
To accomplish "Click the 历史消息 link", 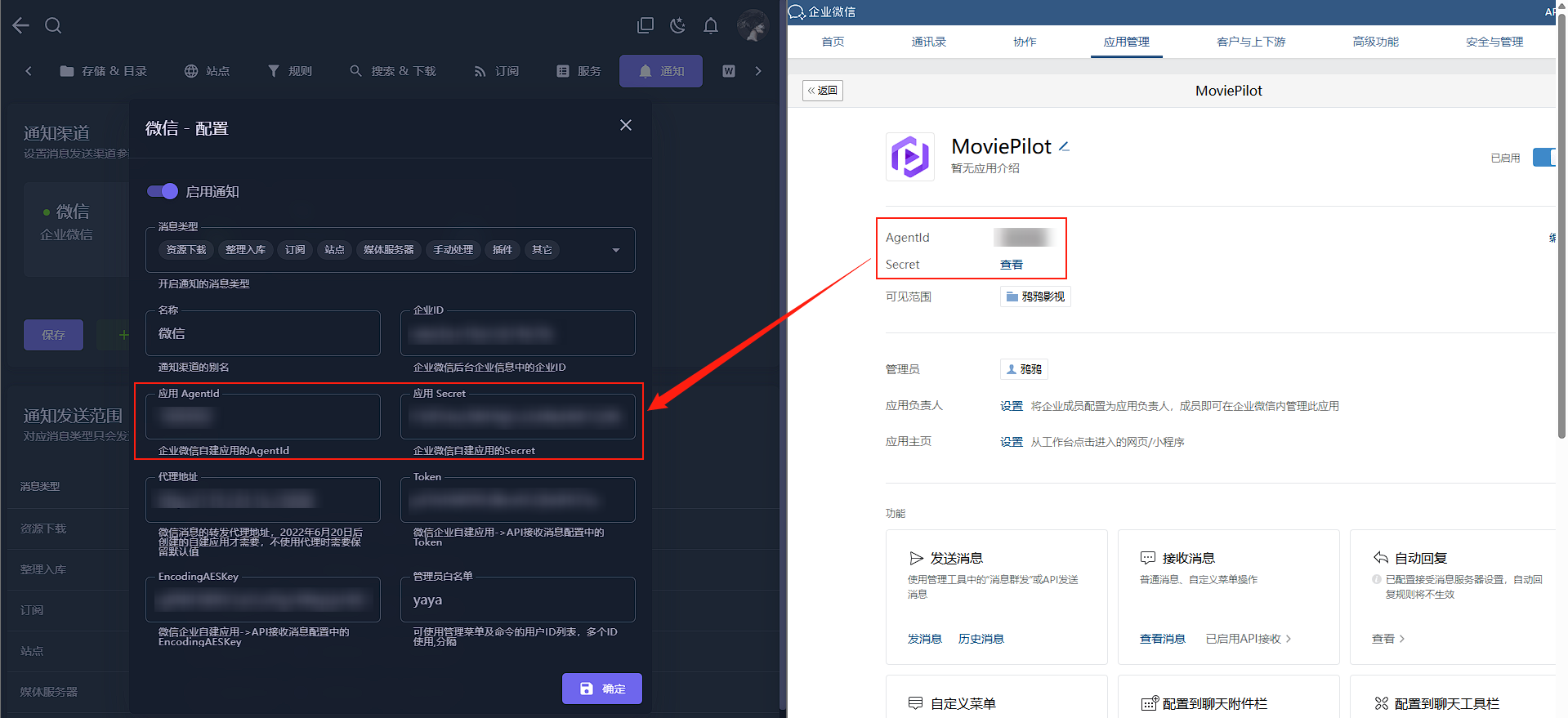I will pyautogui.click(x=981, y=639).
